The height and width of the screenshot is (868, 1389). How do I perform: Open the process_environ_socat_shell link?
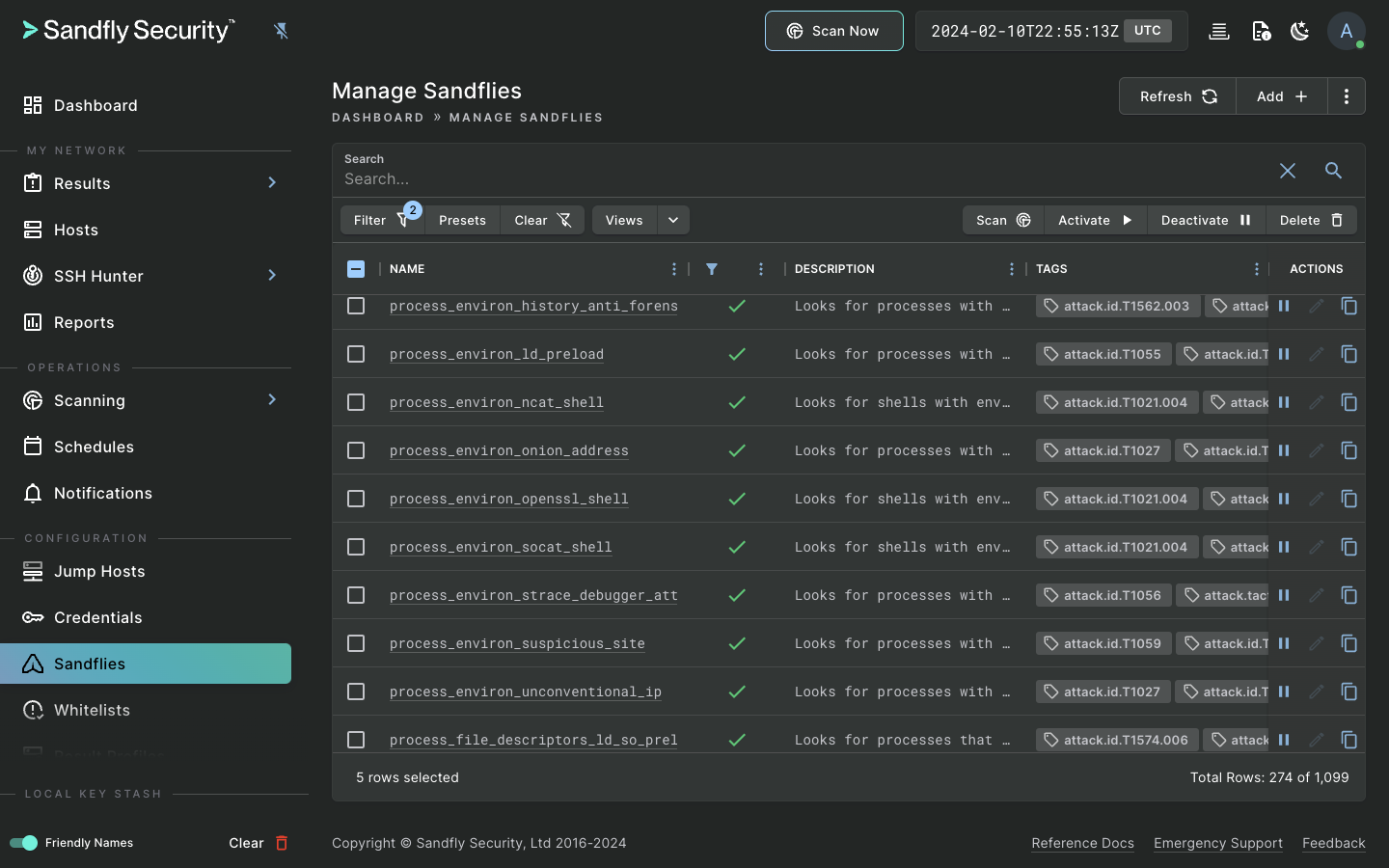click(501, 547)
